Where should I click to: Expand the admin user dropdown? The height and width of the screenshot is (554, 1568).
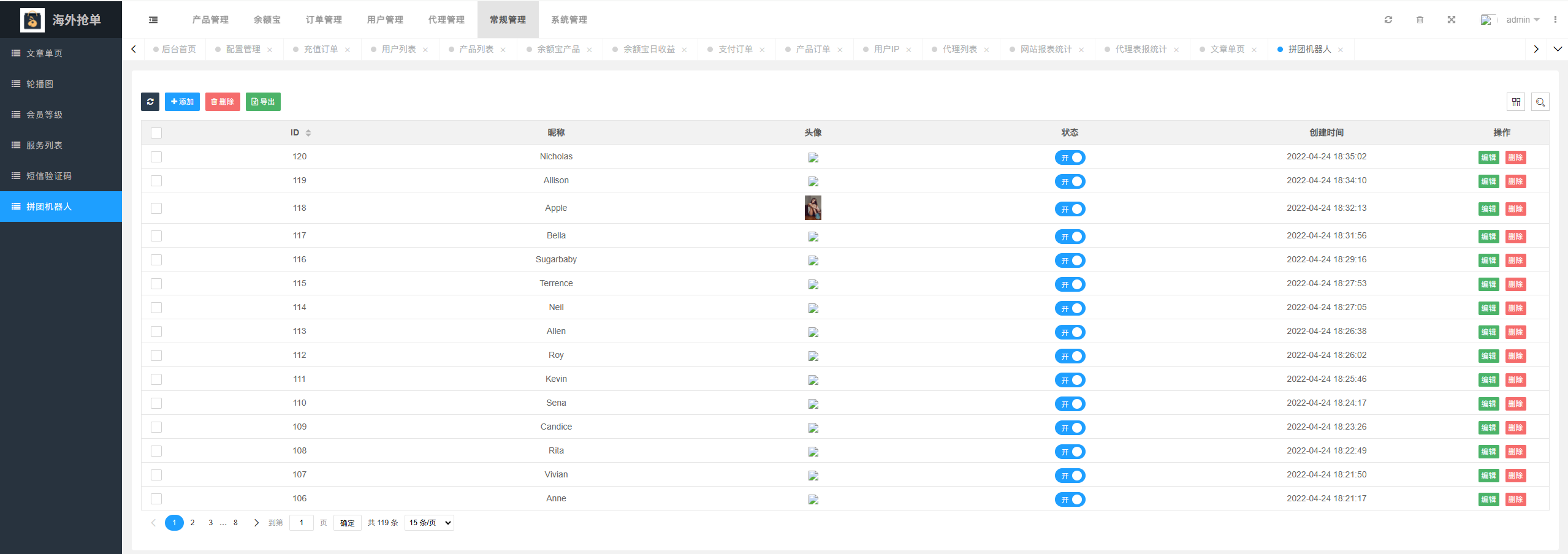[x=1523, y=20]
